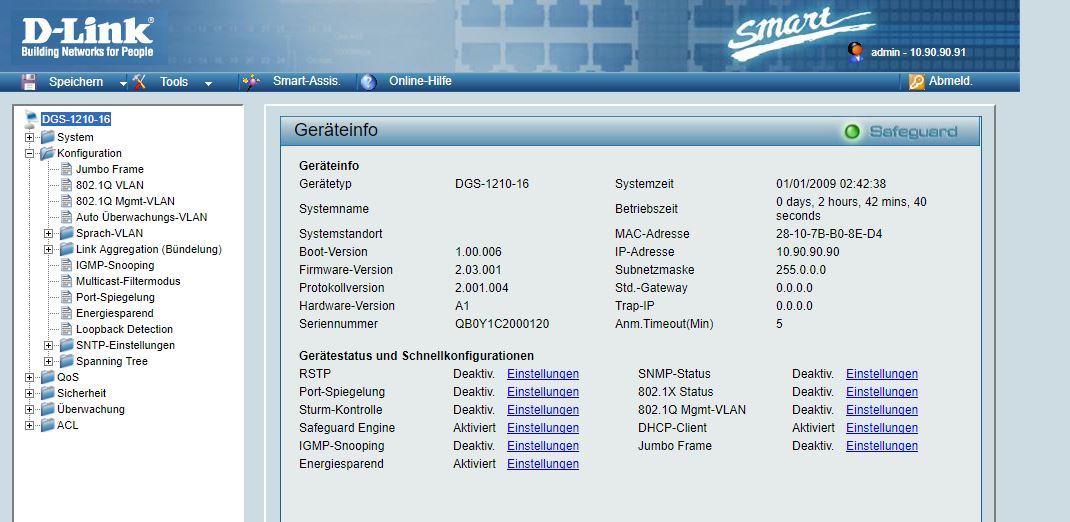Image resolution: width=1070 pixels, height=522 pixels.
Task: Open the Speichern dropdown arrow
Action: (123, 84)
